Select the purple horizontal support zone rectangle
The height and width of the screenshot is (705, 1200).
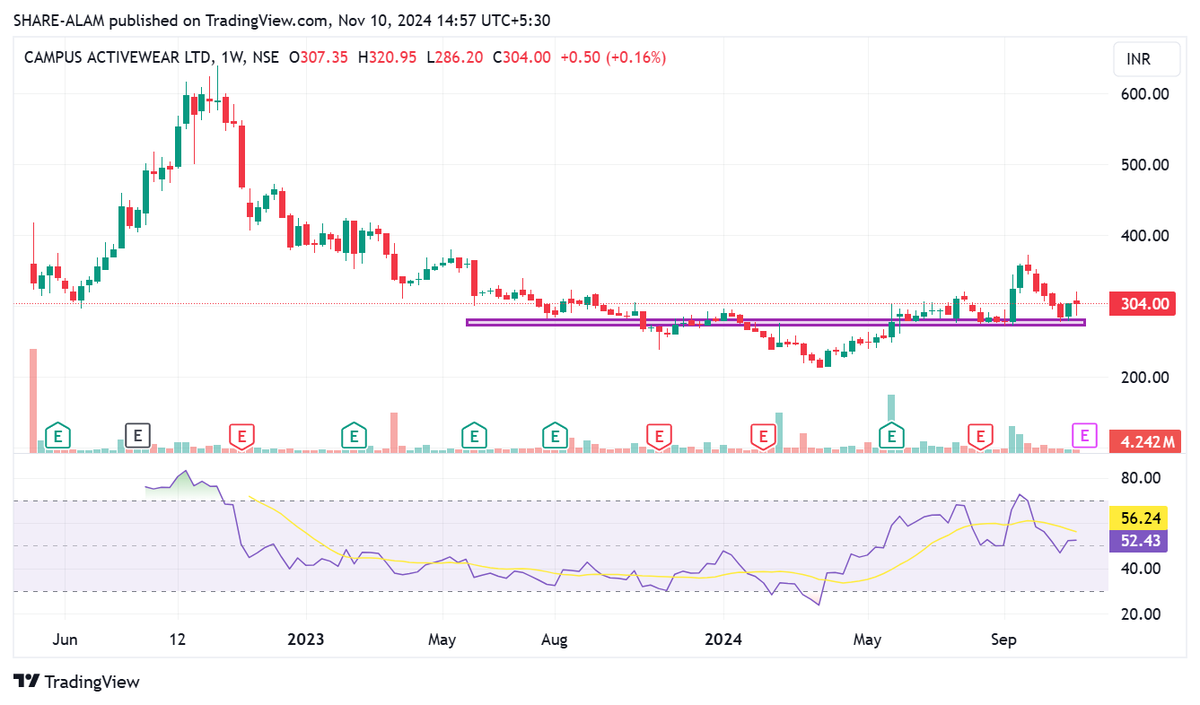pos(776,322)
